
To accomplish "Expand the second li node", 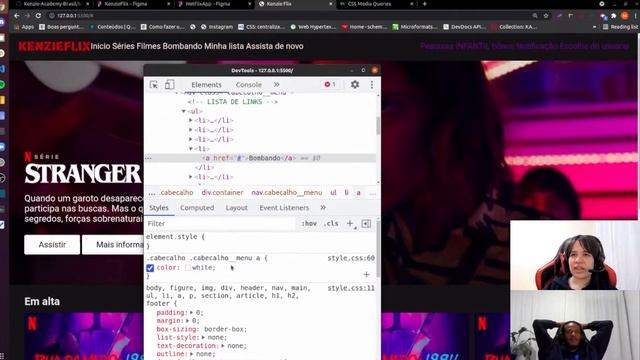I will [x=191, y=130].
